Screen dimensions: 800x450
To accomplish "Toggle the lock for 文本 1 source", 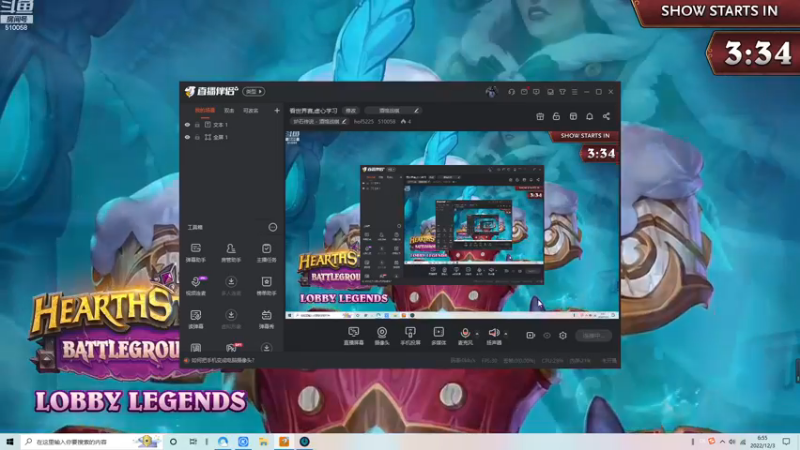I will 197,125.
